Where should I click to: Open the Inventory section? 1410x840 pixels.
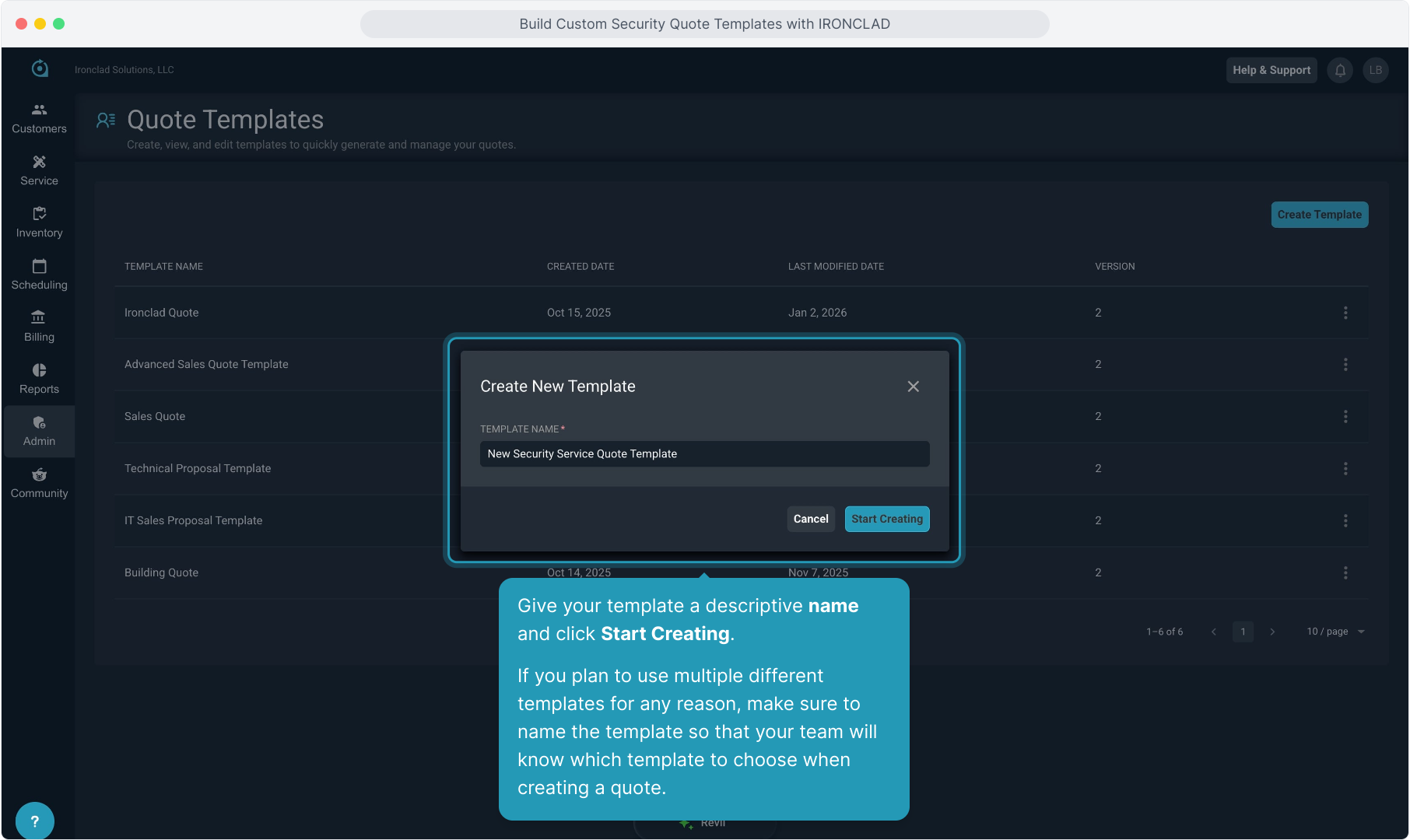[39, 223]
